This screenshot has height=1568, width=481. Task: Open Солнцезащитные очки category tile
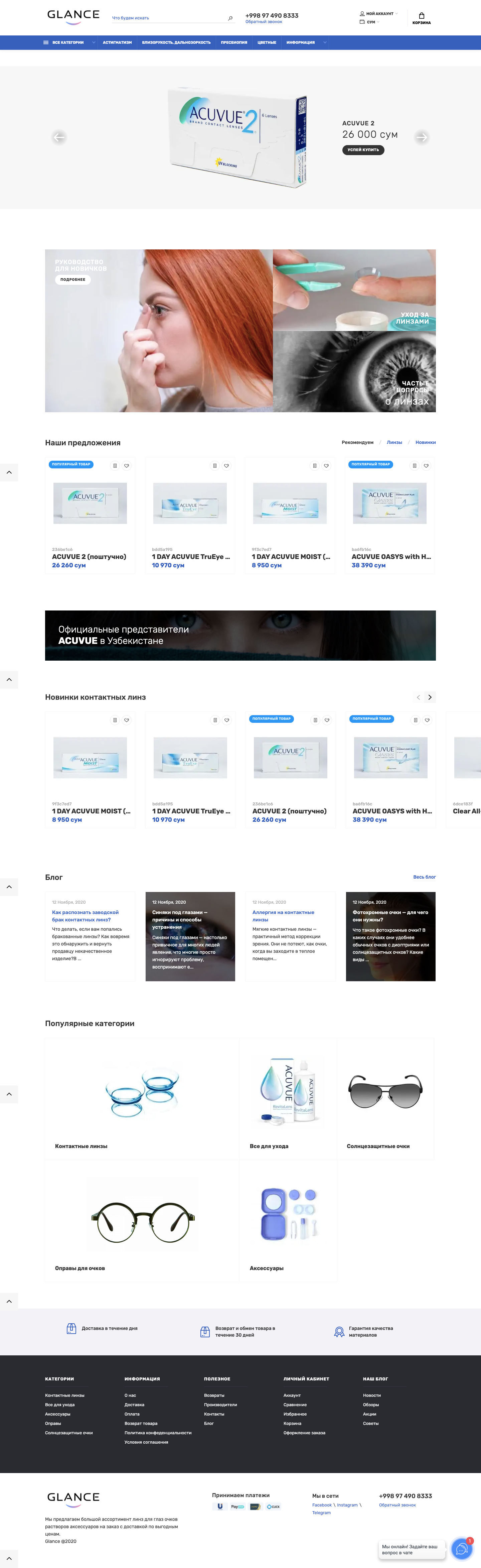[x=385, y=1098]
